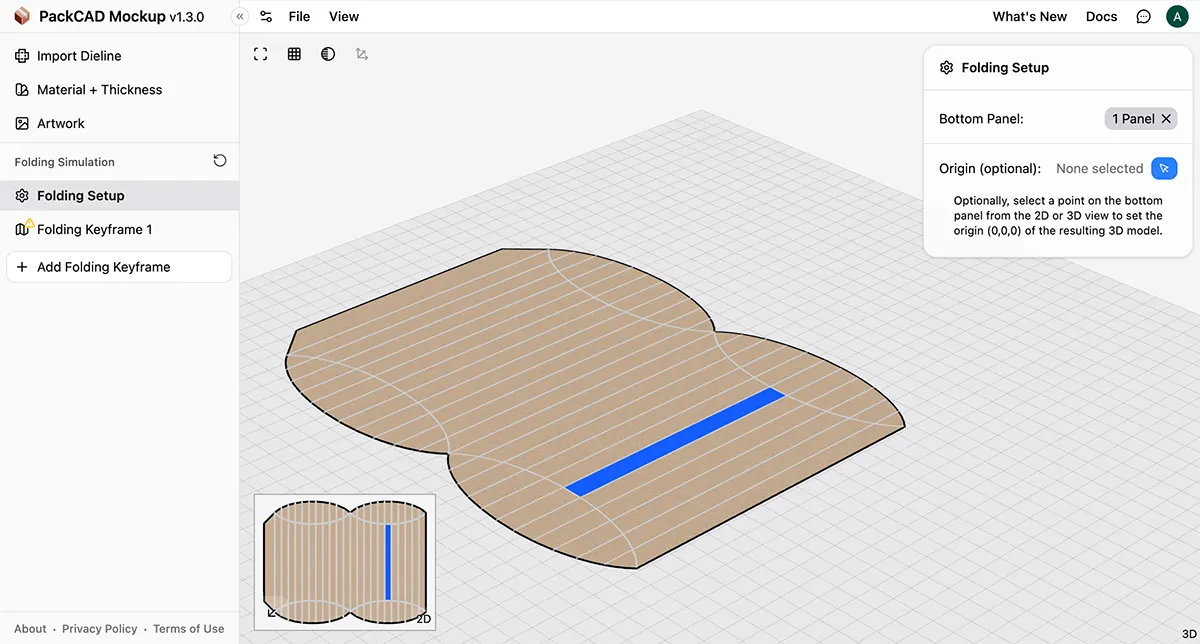This screenshot has width=1200, height=644.
Task: Click the 2D minimap dieline thumbnail
Action: 345,561
